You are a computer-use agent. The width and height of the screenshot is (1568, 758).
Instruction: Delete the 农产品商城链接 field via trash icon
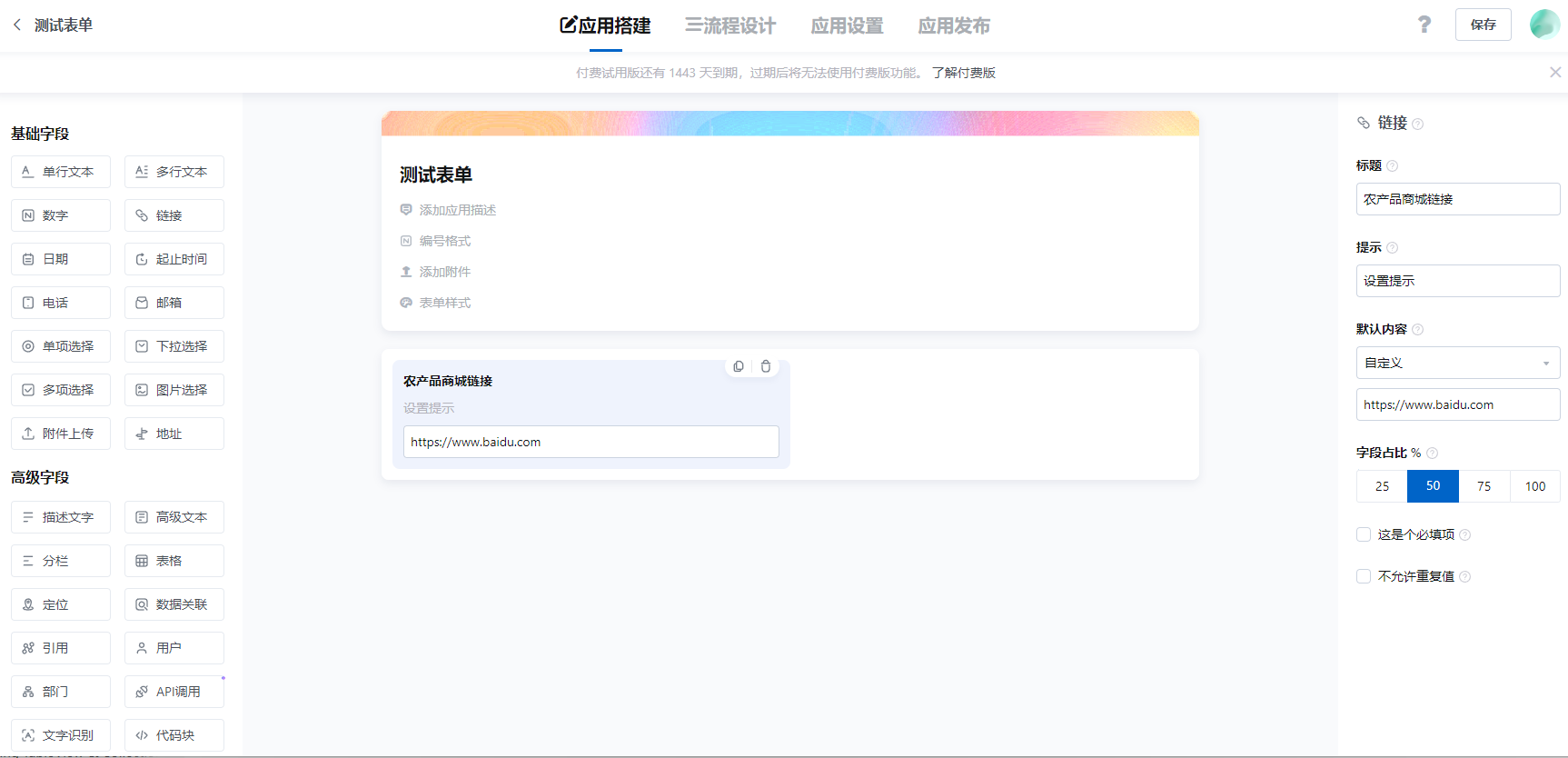(766, 366)
